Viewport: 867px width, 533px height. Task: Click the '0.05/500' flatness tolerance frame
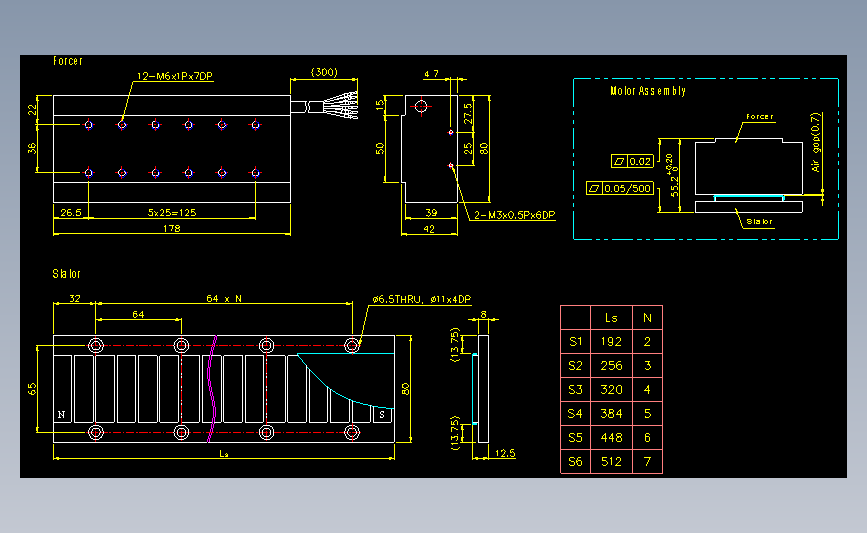coord(620,189)
